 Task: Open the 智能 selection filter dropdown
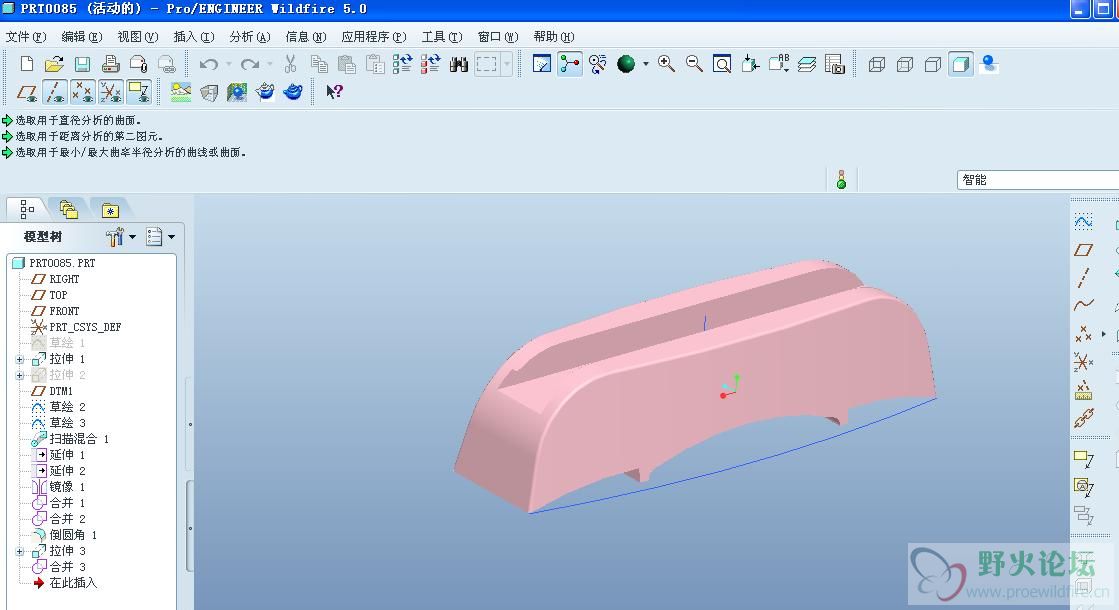pos(1038,180)
